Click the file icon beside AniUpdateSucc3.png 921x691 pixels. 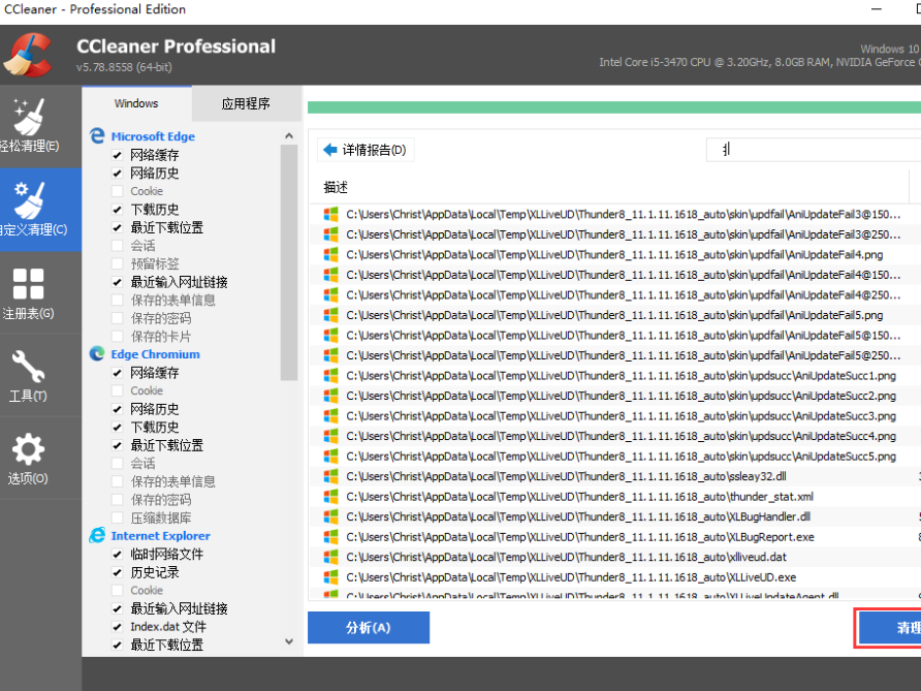point(331,416)
